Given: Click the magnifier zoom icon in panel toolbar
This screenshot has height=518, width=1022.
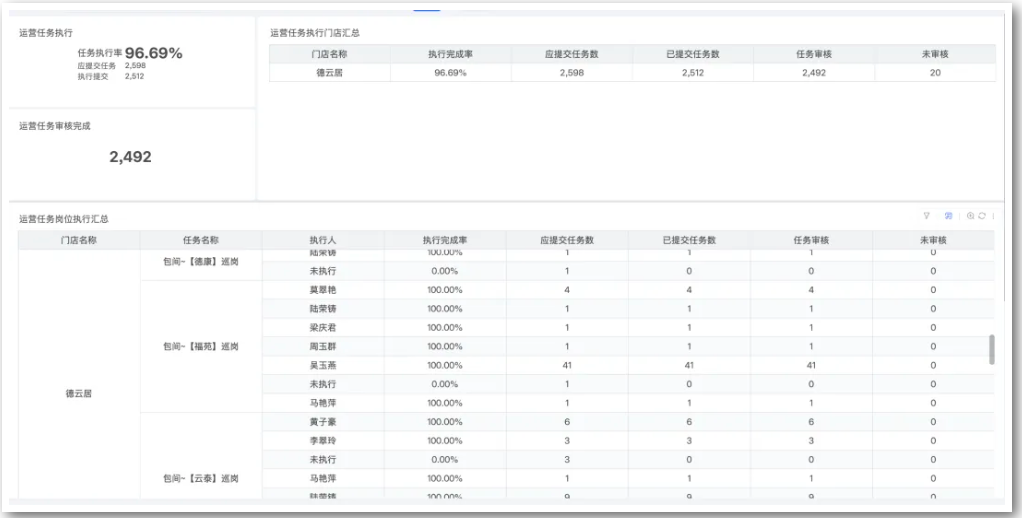Looking at the screenshot, I should pos(970,216).
